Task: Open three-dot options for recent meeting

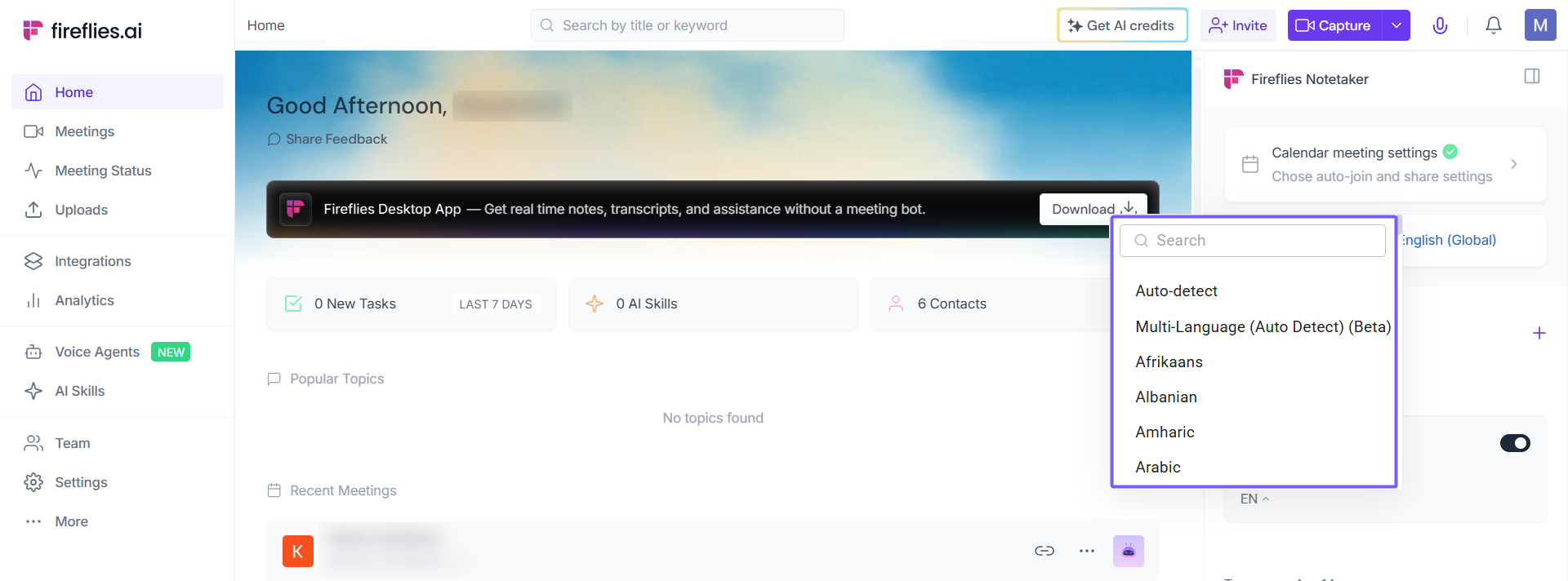Action: pyautogui.click(x=1087, y=551)
